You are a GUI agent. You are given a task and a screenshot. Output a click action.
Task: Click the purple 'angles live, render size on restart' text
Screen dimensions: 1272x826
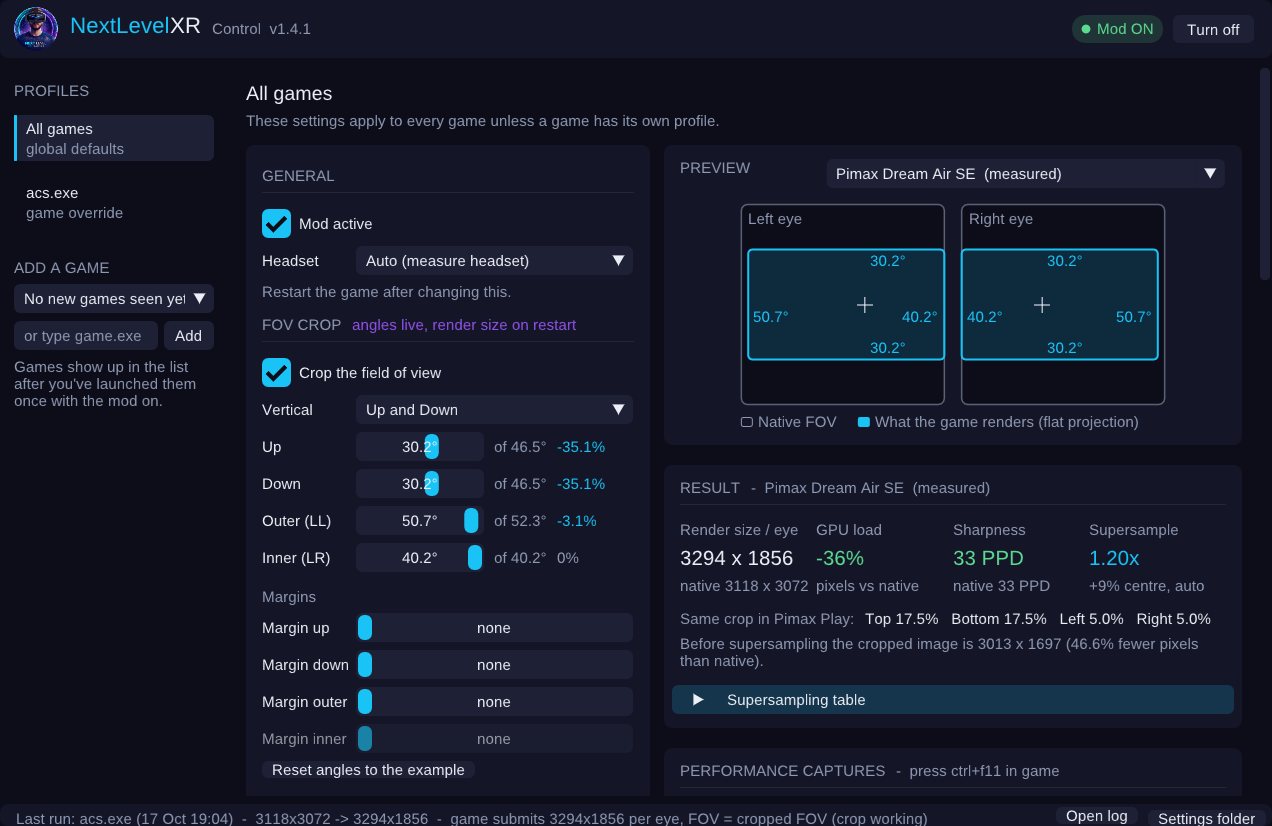tap(464, 325)
